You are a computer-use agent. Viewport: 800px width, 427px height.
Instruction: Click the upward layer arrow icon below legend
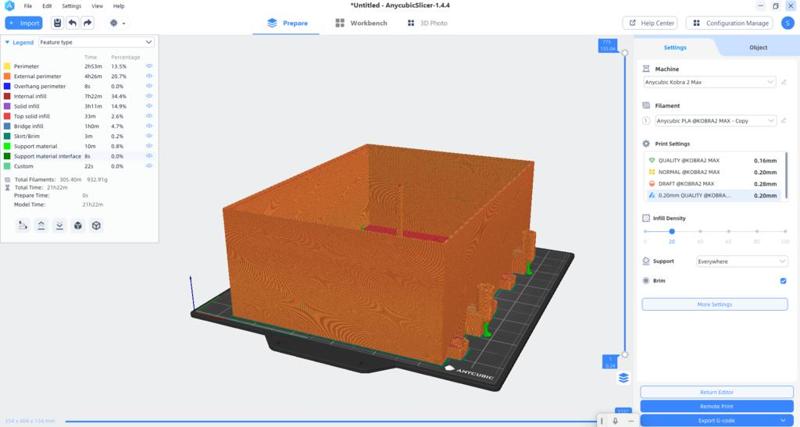[x=41, y=225]
